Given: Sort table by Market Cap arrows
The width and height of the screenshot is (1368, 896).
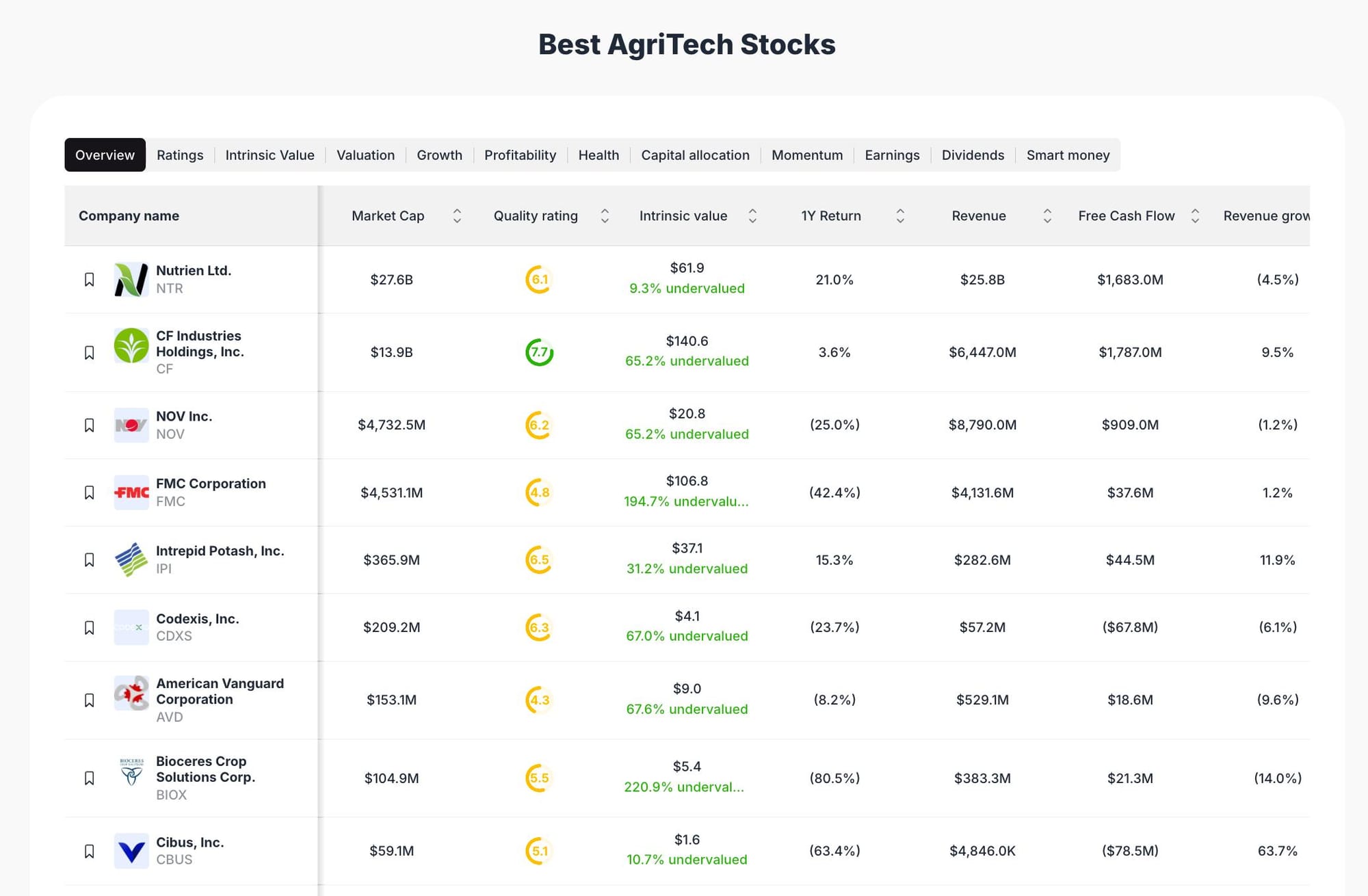Looking at the screenshot, I should coord(457,216).
